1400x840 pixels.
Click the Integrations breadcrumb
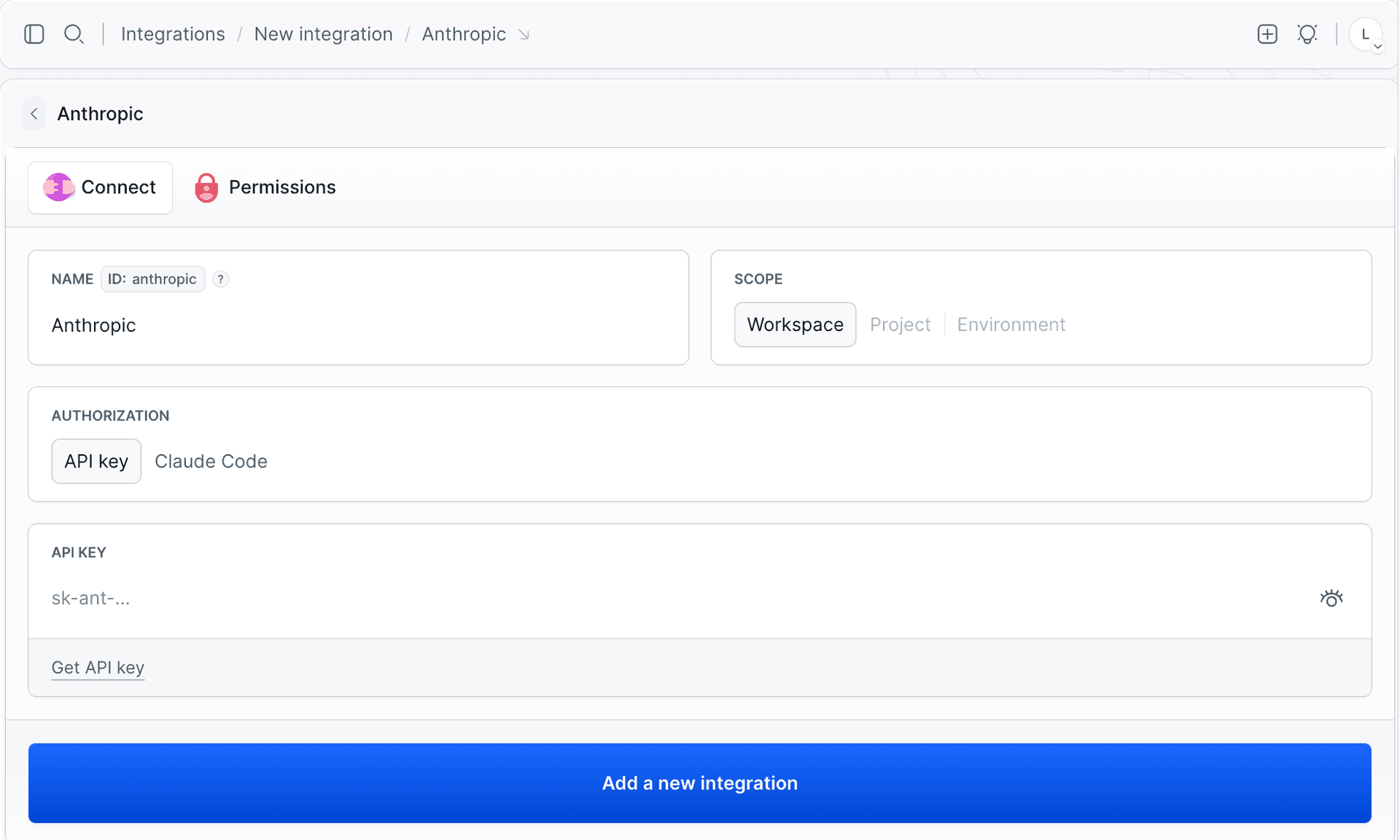click(173, 34)
